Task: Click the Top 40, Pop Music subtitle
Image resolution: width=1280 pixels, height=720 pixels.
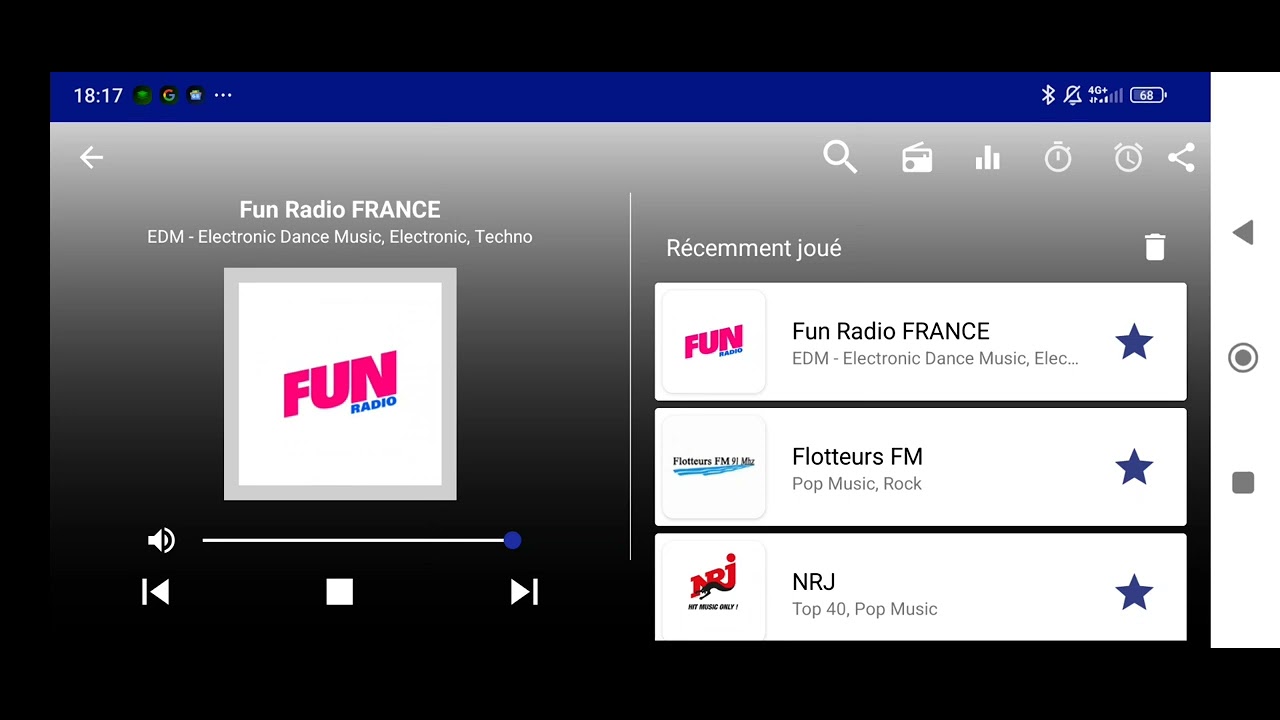Action: coord(865,609)
